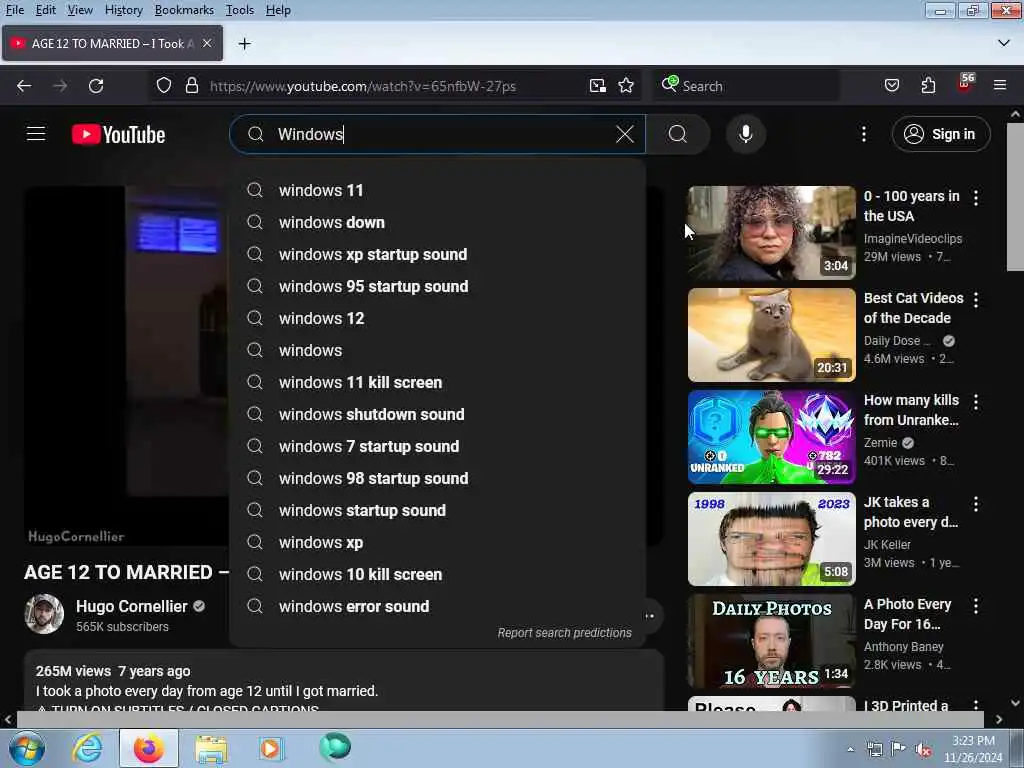
Task: Open the Firefox application hamburger menu
Action: pyautogui.click(x=1000, y=85)
